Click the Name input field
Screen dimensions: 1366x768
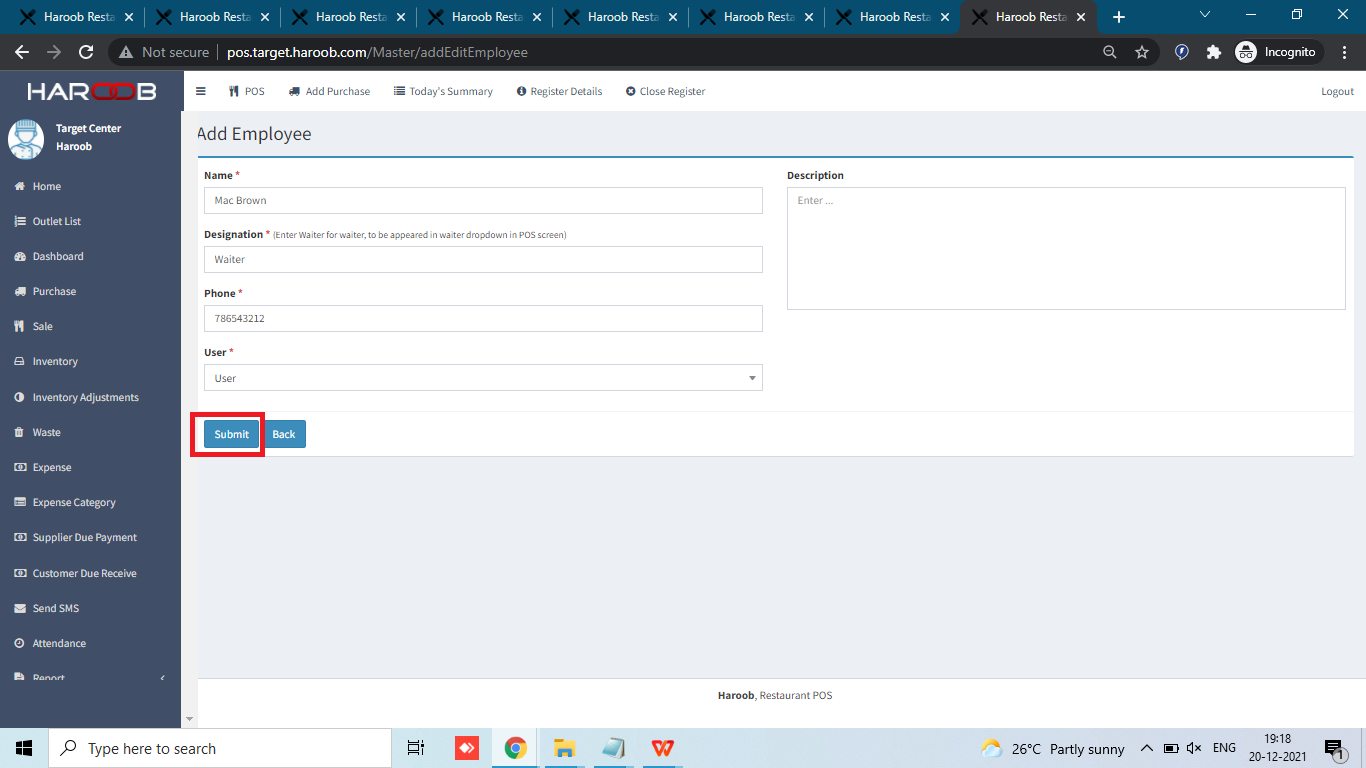483,200
